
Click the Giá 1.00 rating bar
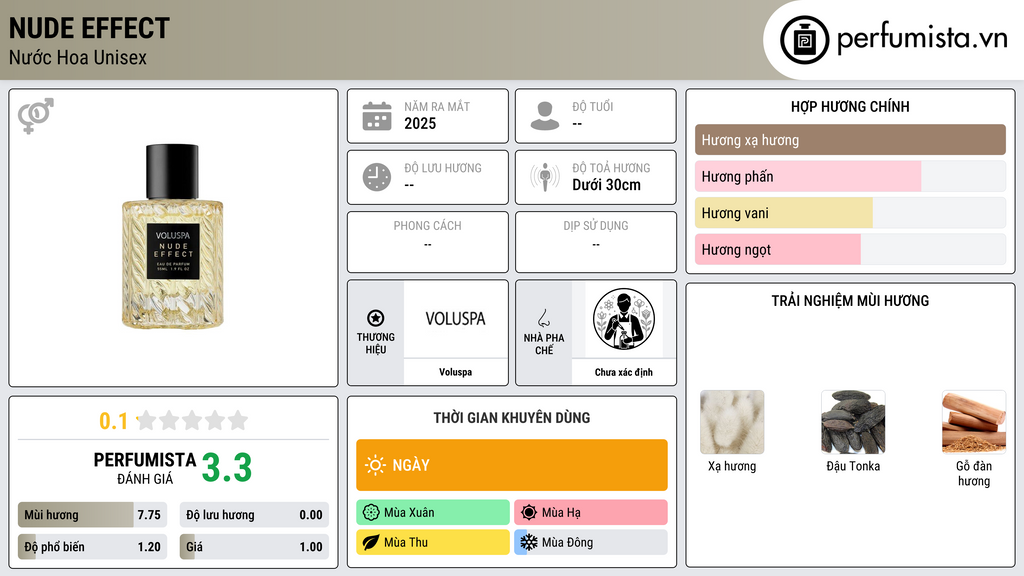(x=254, y=547)
